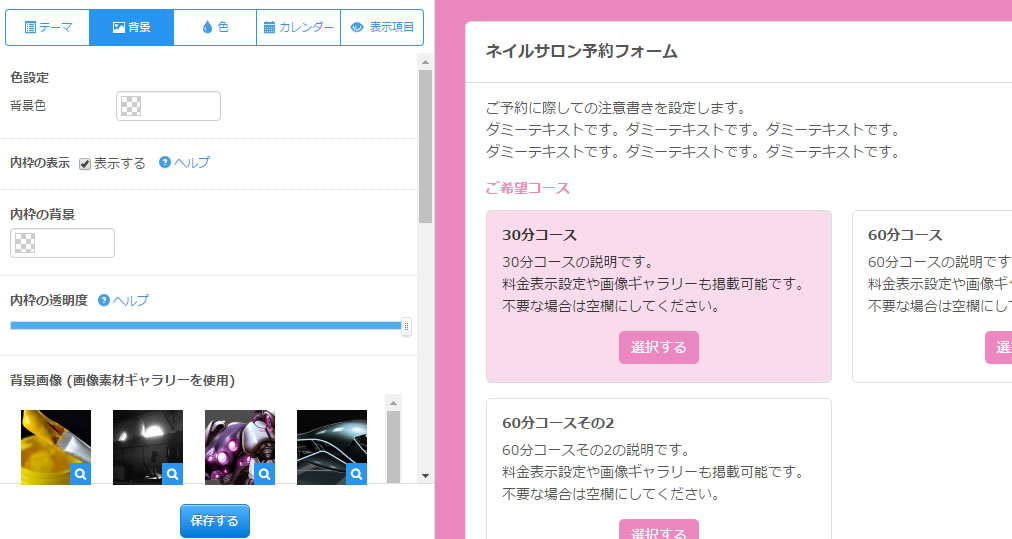1012x539 pixels.
Task: Click magnifier icon on the car thumbnail
Action: tap(356, 474)
